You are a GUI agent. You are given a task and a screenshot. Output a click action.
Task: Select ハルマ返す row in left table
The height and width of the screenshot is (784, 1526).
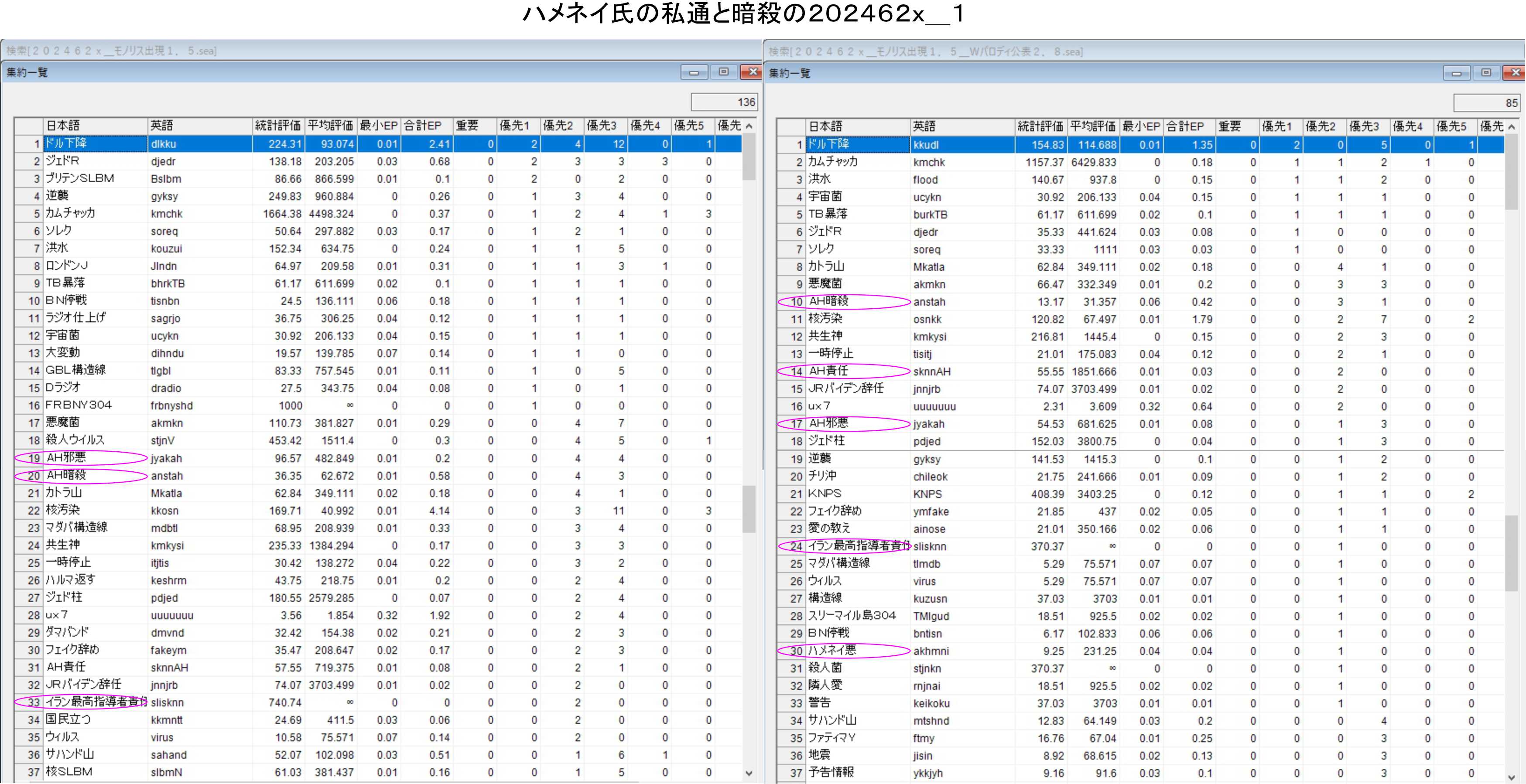[x=378, y=580]
